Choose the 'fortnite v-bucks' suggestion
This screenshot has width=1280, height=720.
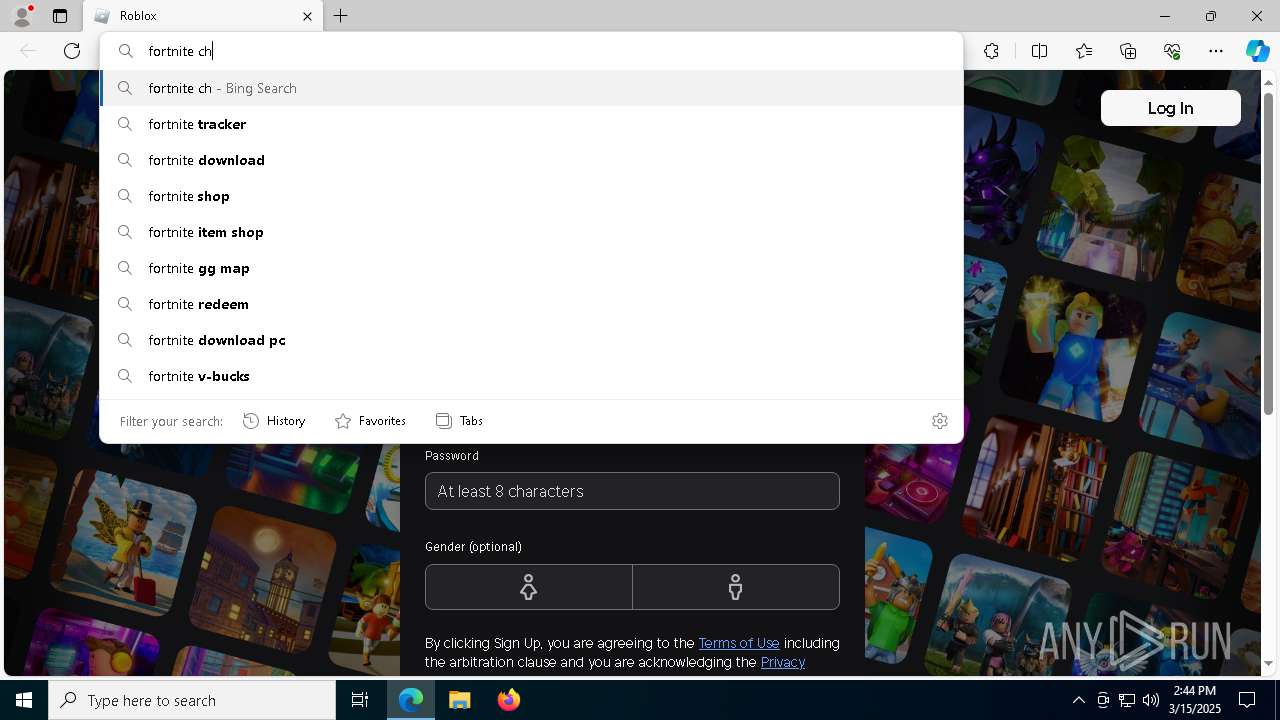(x=531, y=376)
